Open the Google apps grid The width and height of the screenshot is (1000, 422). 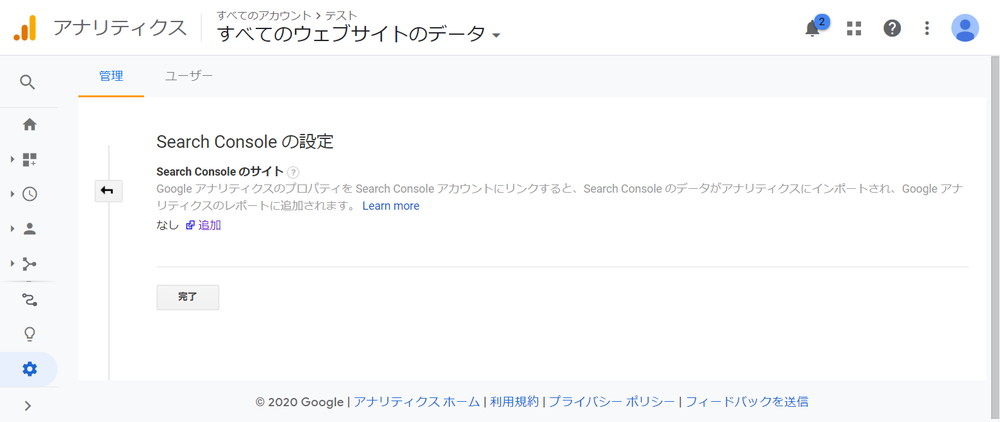pyautogui.click(x=854, y=28)
